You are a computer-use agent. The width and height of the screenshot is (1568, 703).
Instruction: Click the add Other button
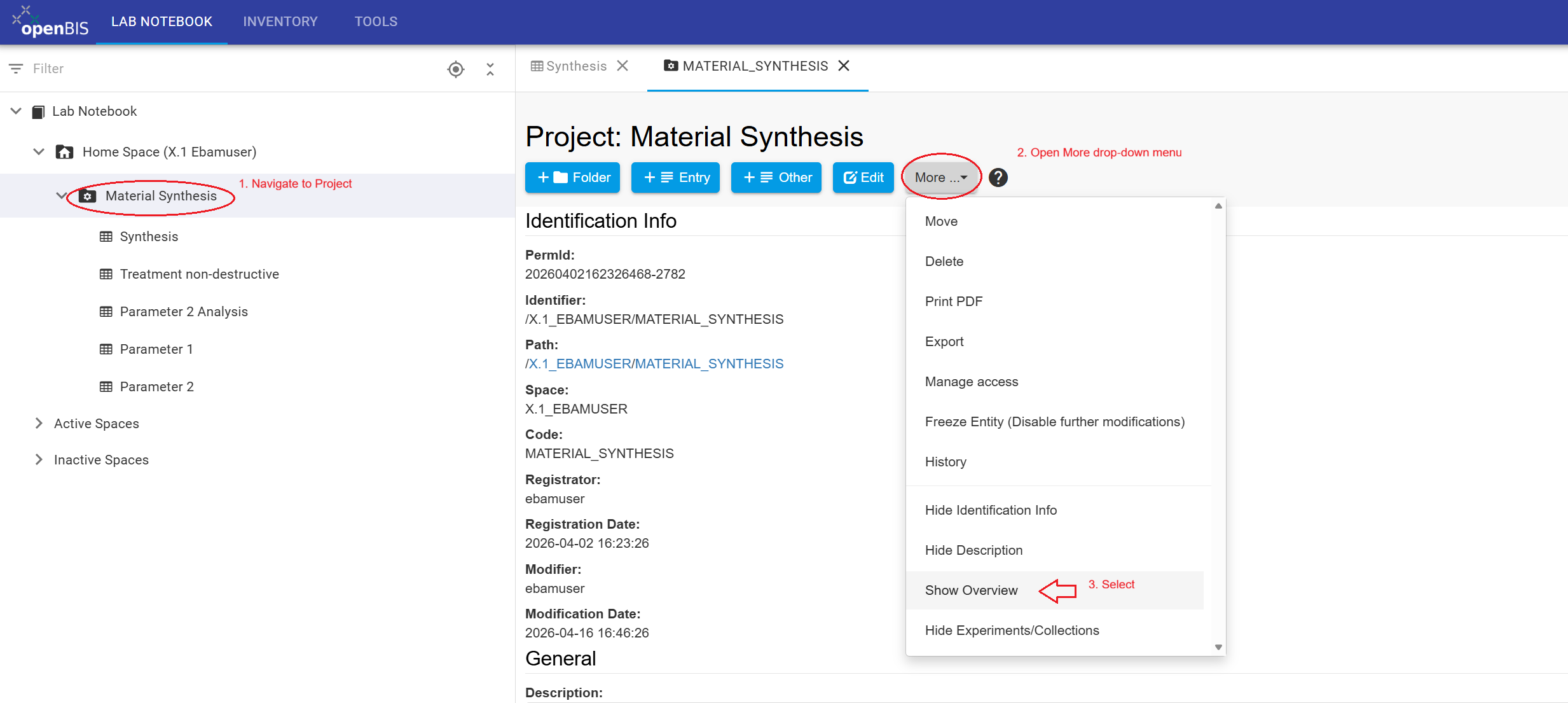[776, 177]
